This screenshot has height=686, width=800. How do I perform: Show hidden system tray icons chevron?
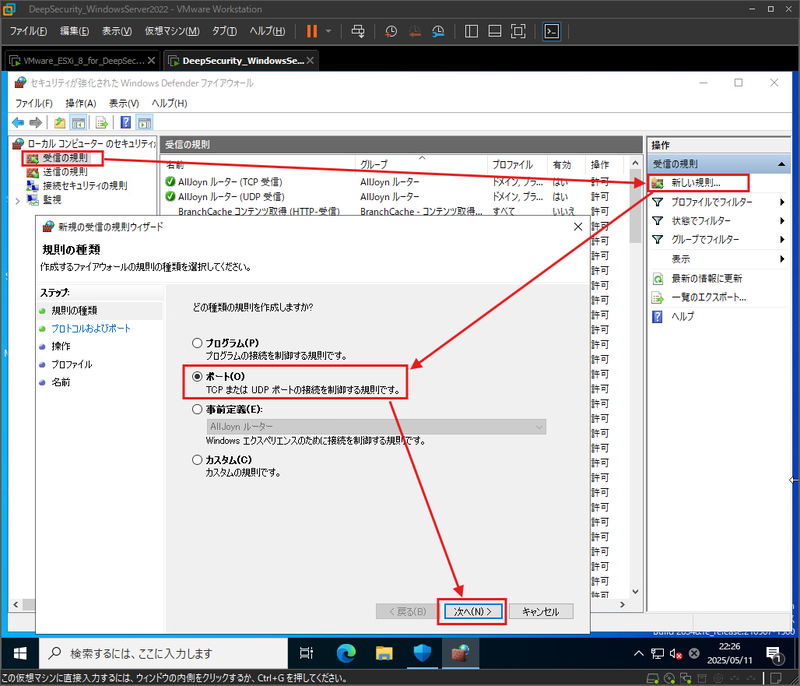(638, 653)
